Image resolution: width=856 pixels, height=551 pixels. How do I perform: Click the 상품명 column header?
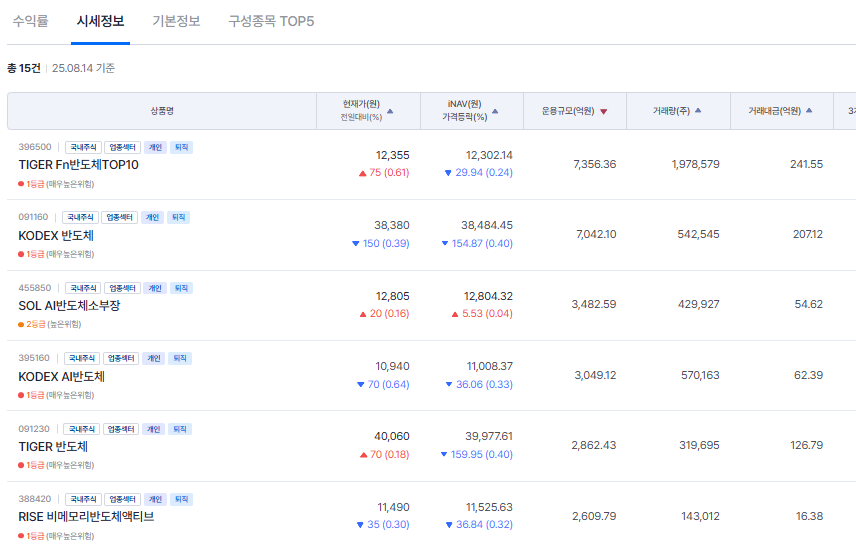(x=162, y=111)
